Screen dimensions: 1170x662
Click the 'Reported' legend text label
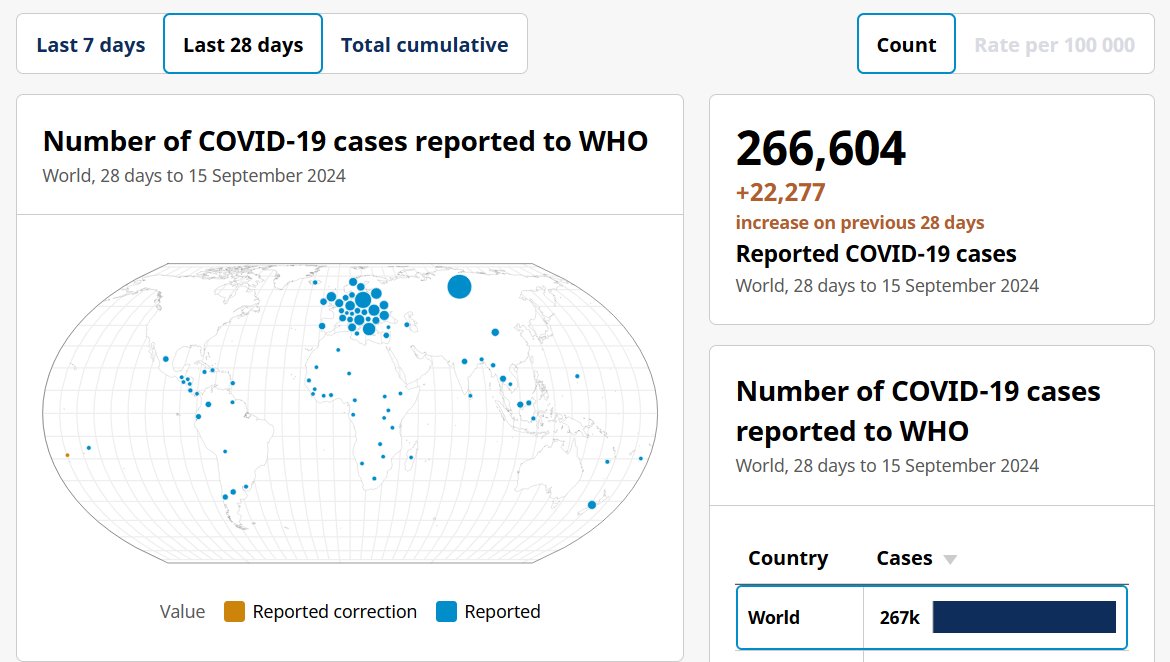click(x=502, y=612)
